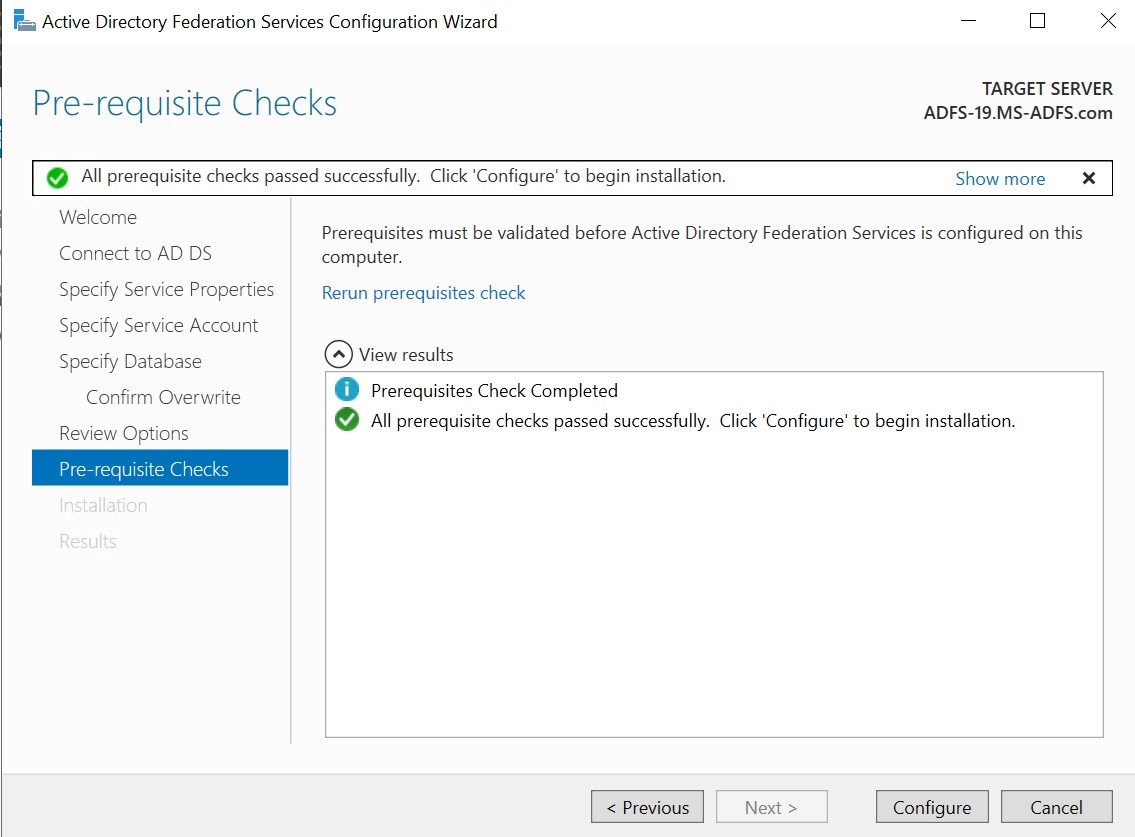The width and height of the screenshot is (1135, 837).
Task: Click the Previous button
Action: [x=647, y=807]
